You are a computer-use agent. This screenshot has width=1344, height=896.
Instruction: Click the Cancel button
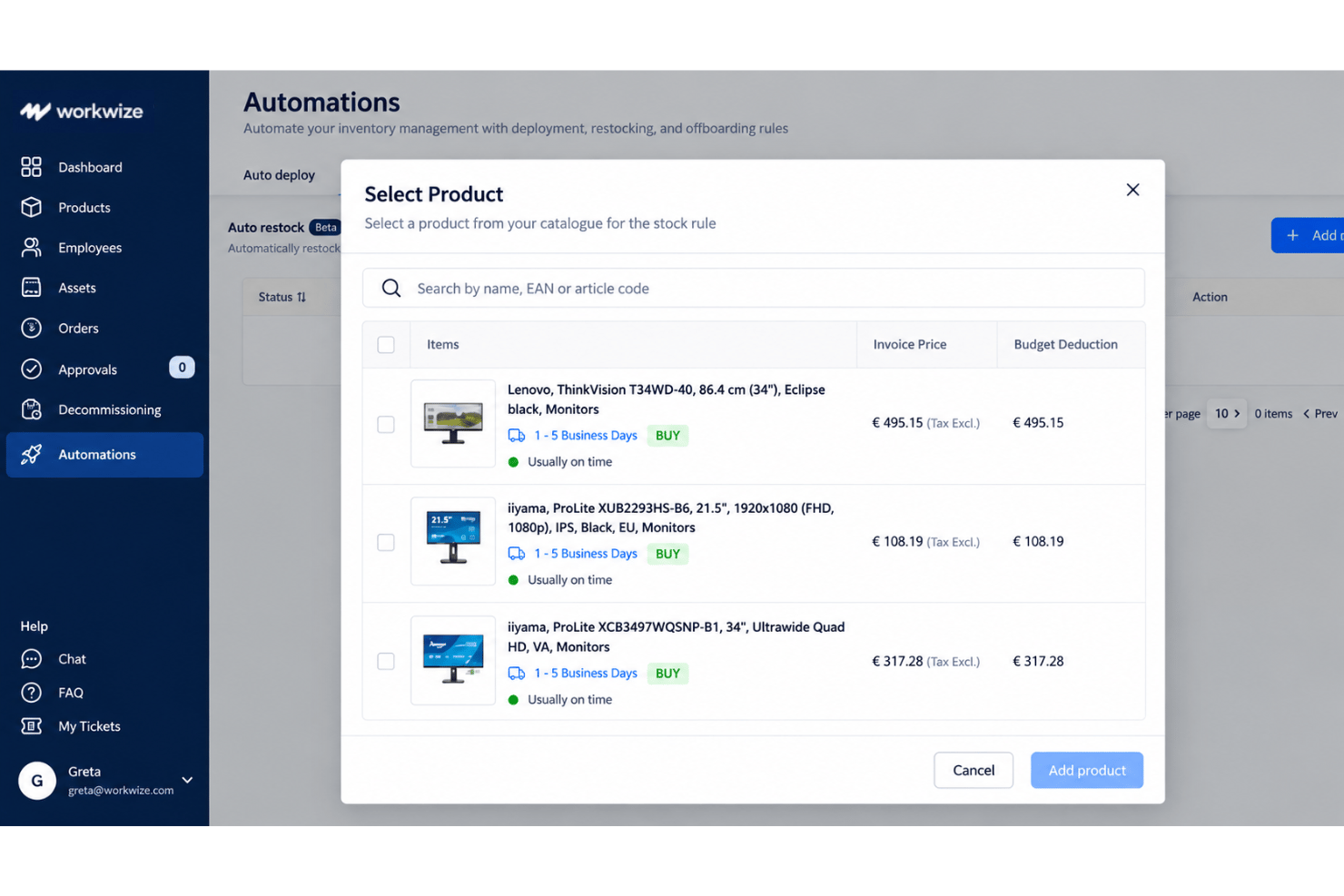click(973, 770)
